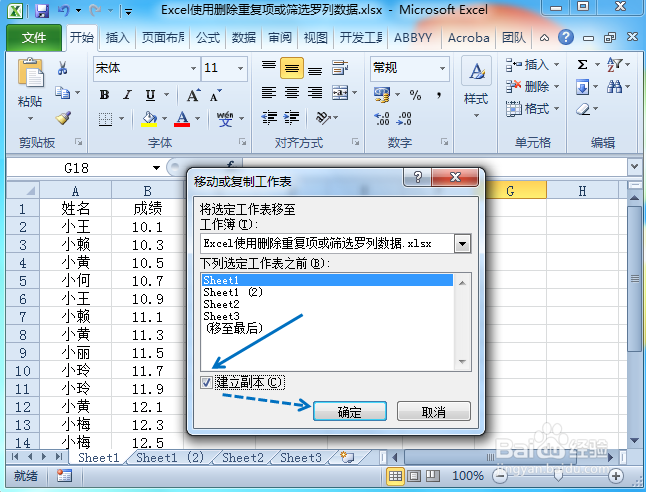Decrease font size with small A
Viewport: 646px width, 492px height.
tap(215, 95)
